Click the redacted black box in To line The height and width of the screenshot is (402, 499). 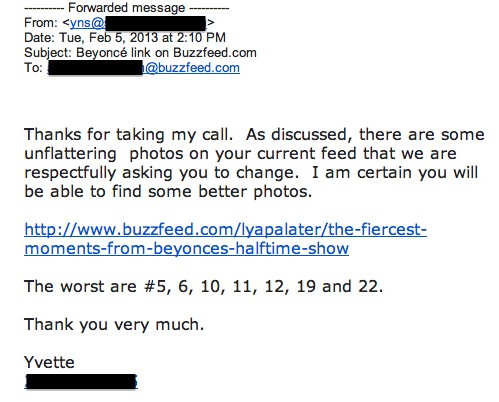95,68
